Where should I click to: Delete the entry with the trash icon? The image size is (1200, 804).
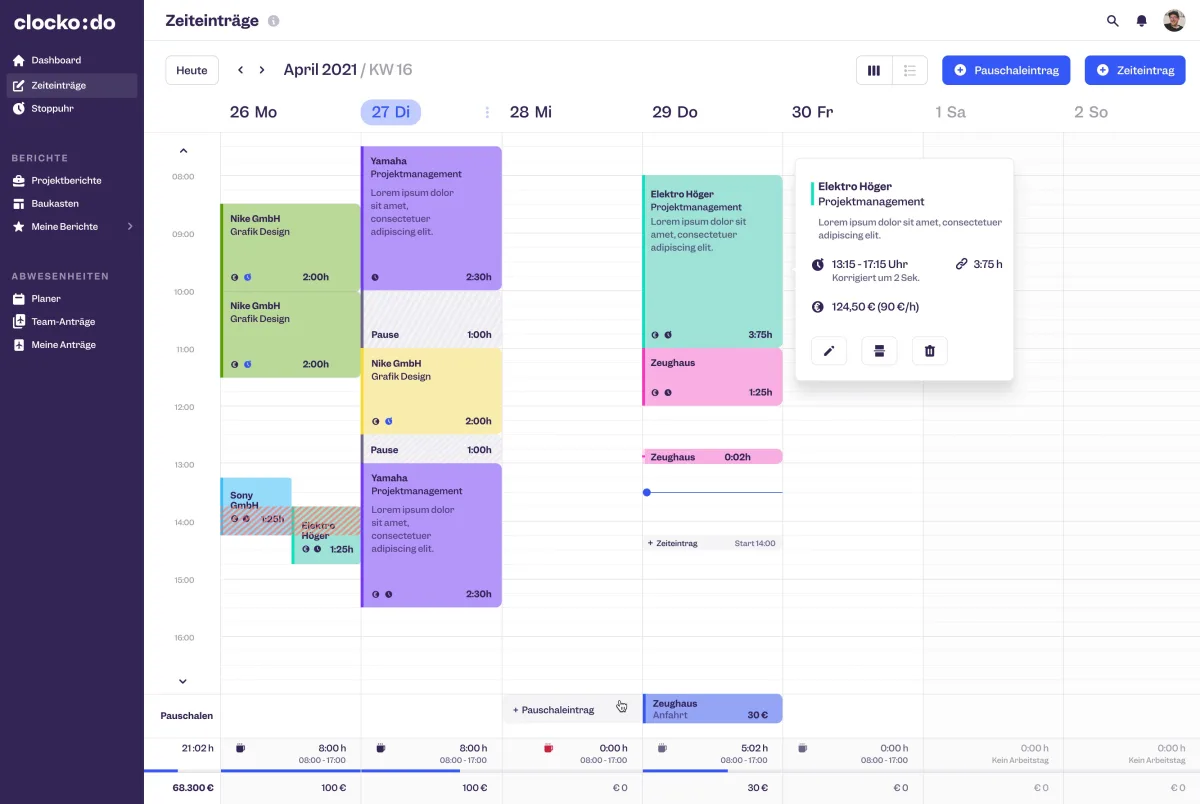pyautogui.click(x=930, y=350)
